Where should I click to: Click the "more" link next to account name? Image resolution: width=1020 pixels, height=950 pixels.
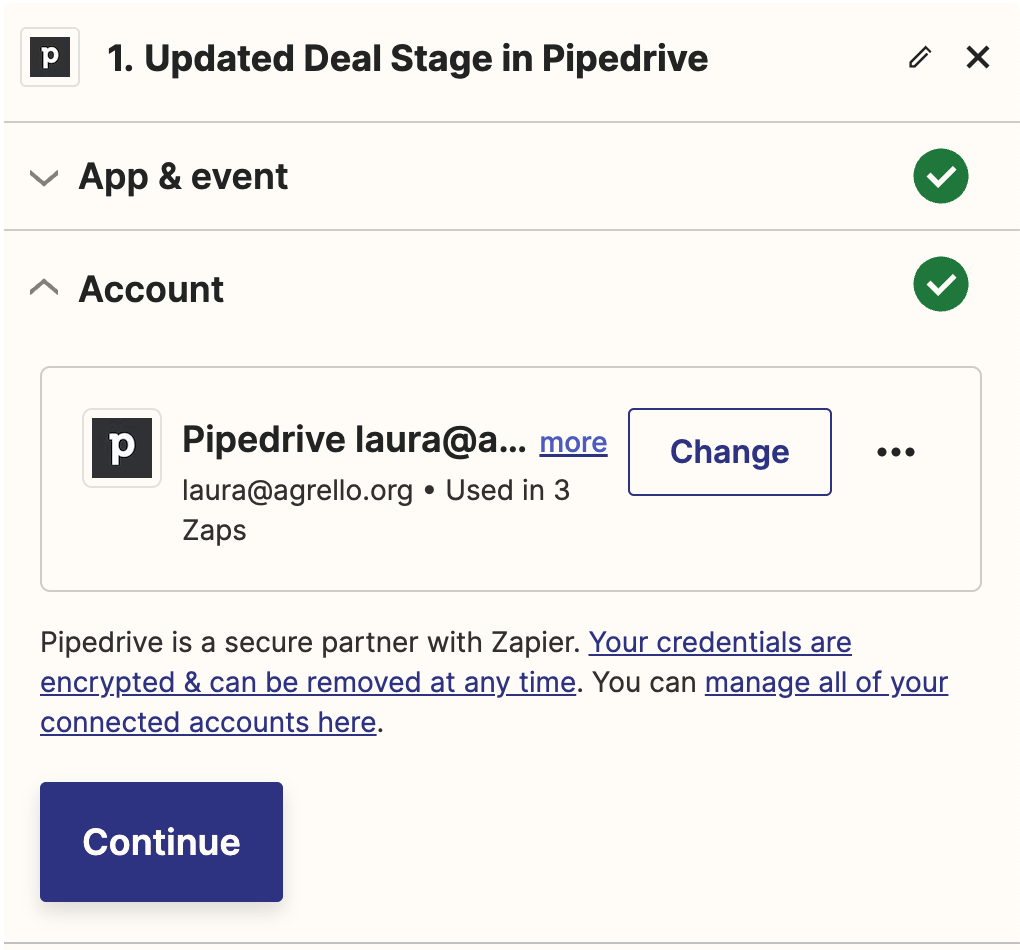(x=573, y=442)
